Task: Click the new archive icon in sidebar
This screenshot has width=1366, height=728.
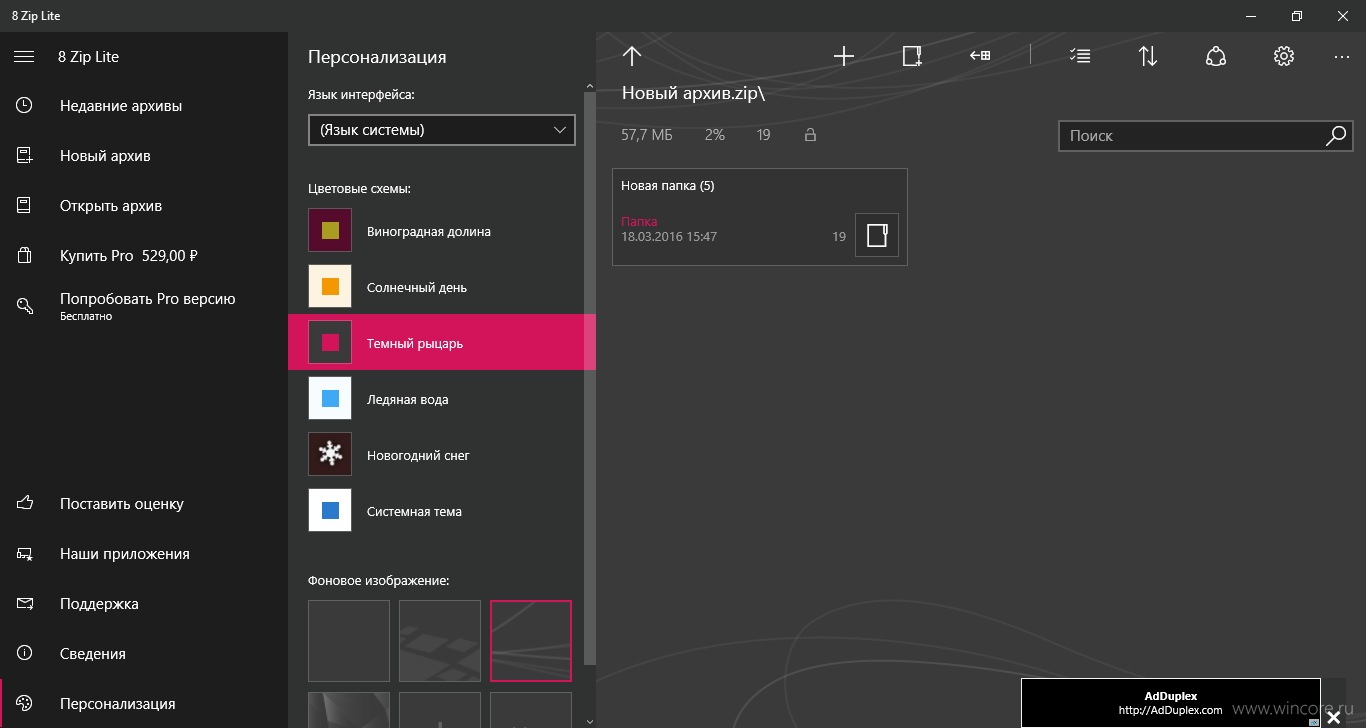Action: point(25,155)
